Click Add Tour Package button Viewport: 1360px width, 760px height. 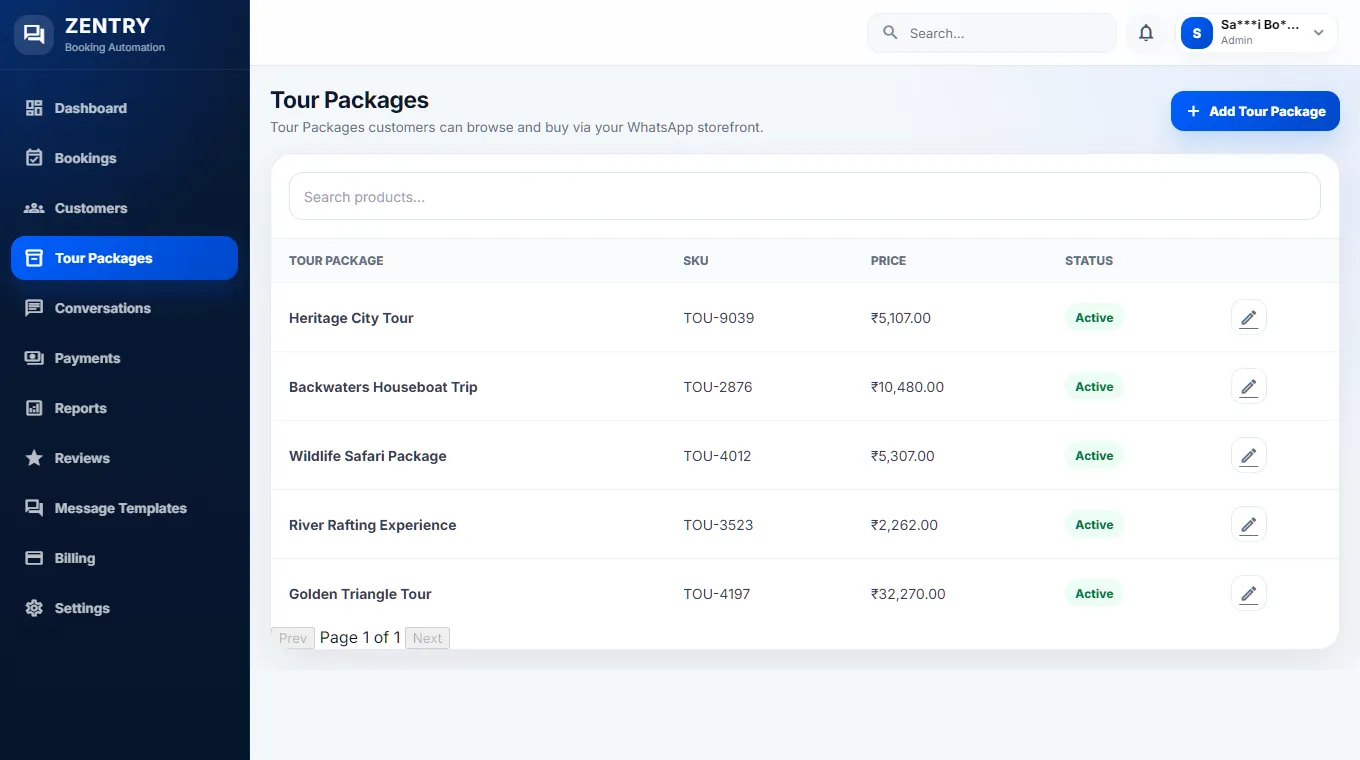(1255, 111)
